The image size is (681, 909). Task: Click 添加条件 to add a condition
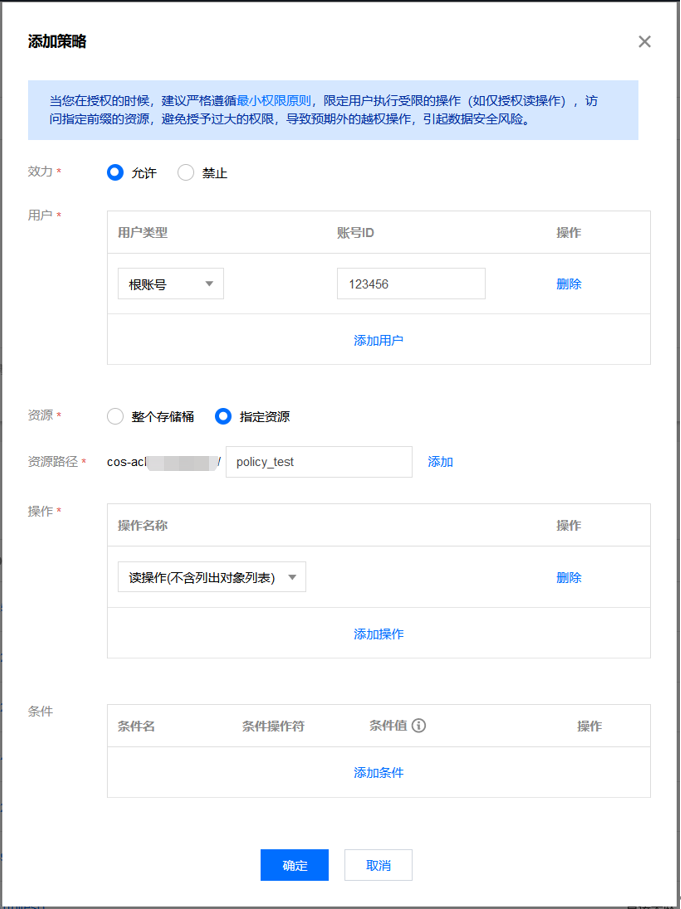click(378, 772)
